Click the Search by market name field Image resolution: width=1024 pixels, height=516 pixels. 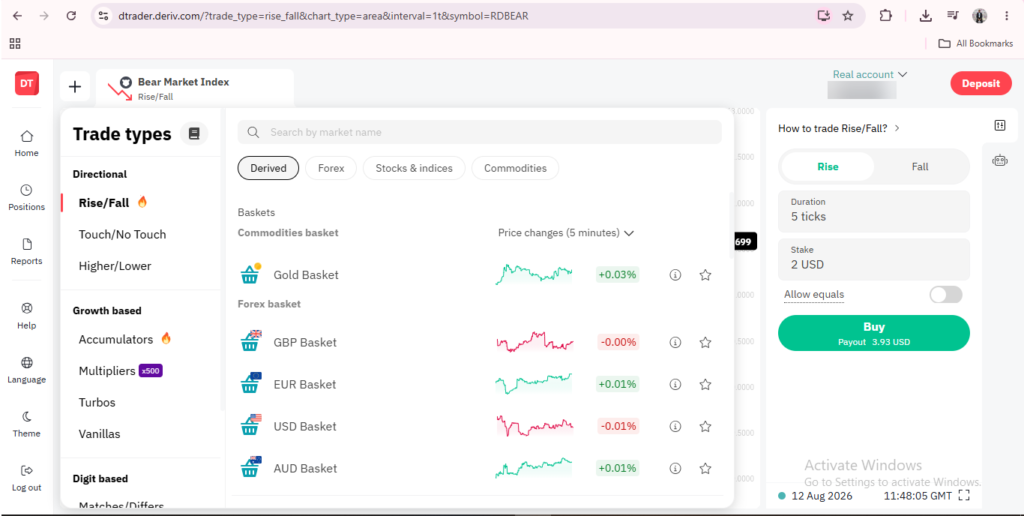479,133
